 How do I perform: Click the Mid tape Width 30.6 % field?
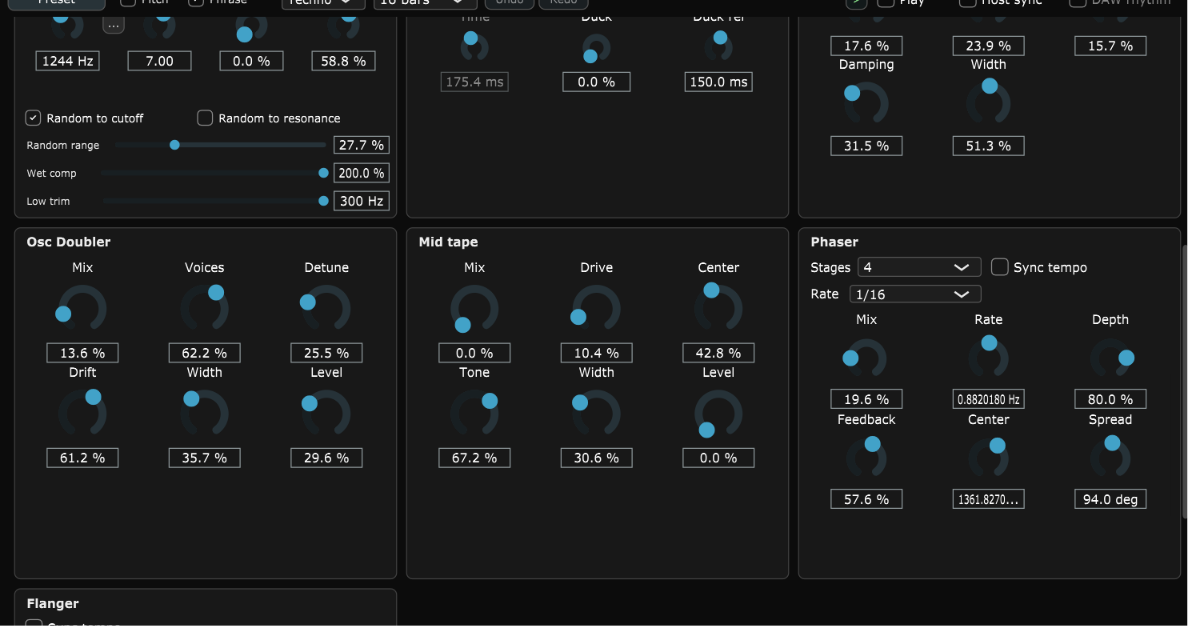click(596, 458)
